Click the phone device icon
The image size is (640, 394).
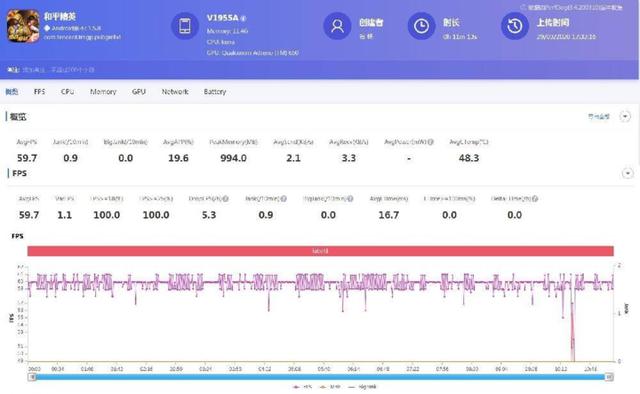(x=185, y=26)
